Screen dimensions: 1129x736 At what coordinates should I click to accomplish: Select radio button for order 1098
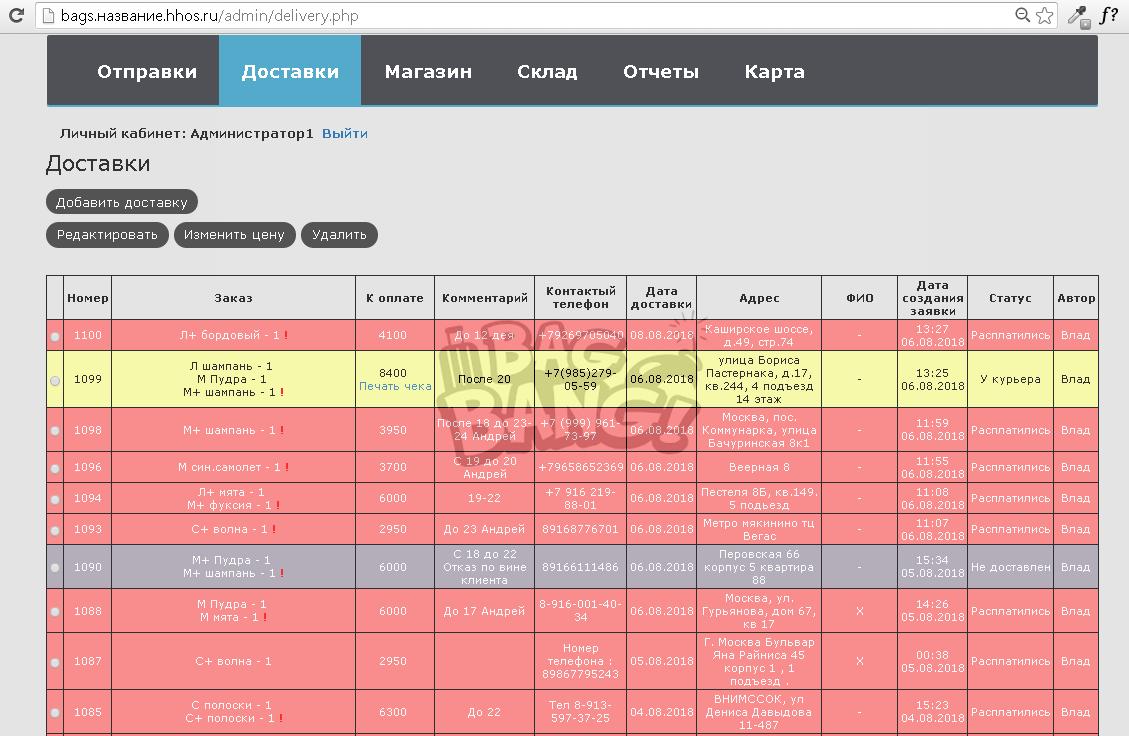point(55,431)
